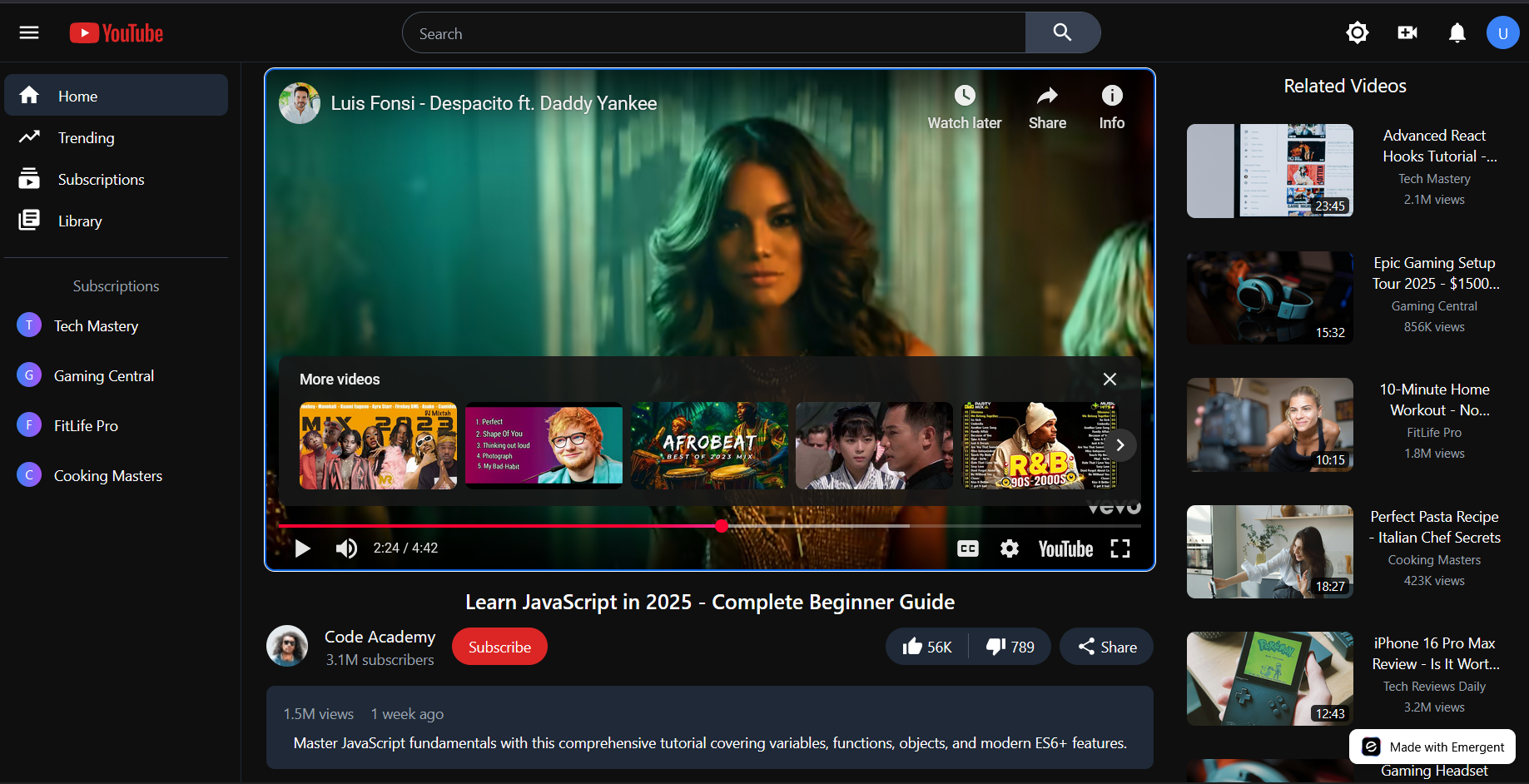The image size is (1529, 784).
Task: Open the user avatar U
Action: 1503,32
